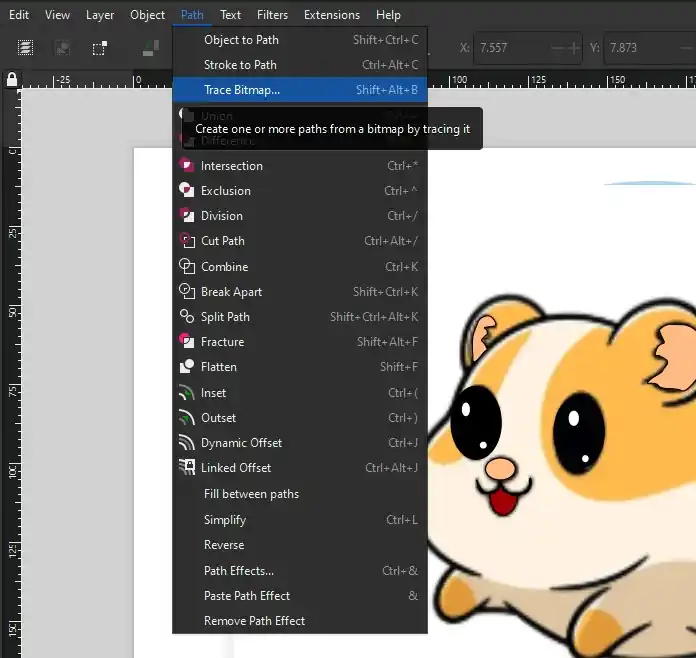
Task: Select Trace Bitmap menu entry
Action: [300, 90]
